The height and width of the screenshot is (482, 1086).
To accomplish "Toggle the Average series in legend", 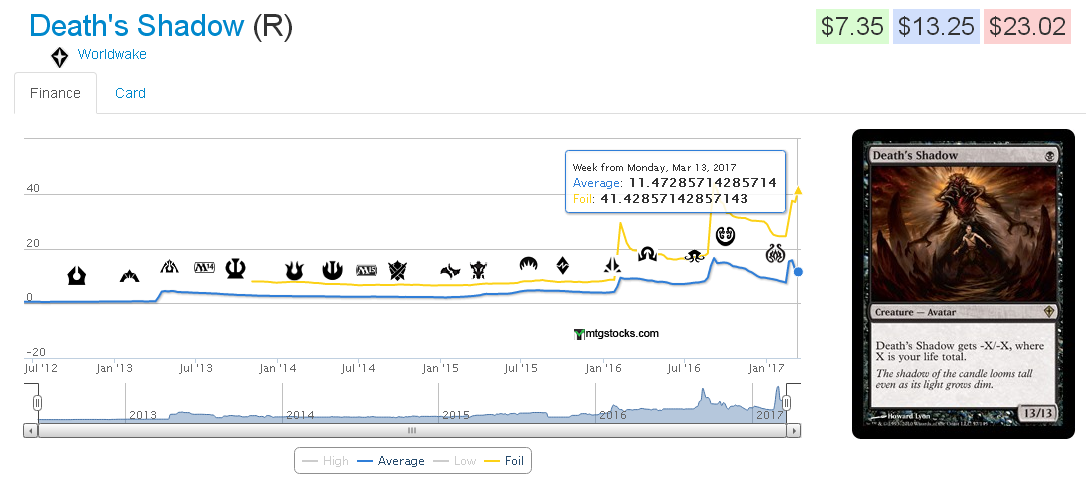I will [x=390, y=461].
